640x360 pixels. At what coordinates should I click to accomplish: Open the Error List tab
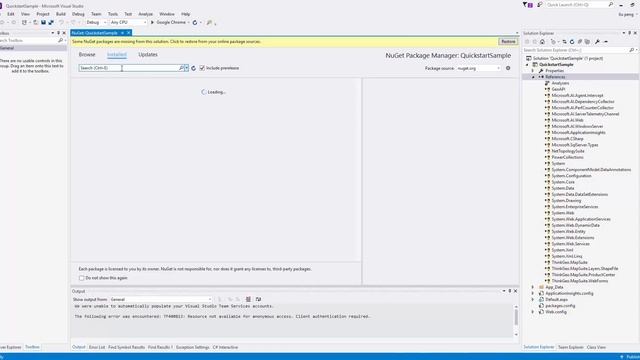tap(97, 347)
